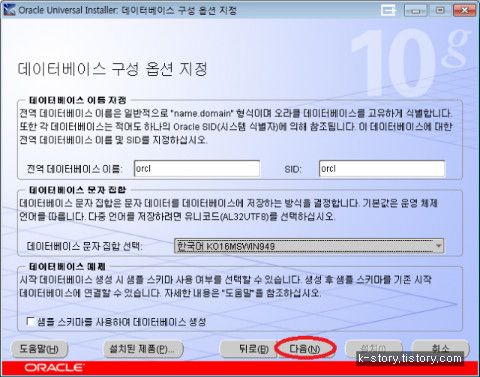The width and height of the screenshot is (480, 377).
Task: Close the installer window
Action: [x=465, y=10]
